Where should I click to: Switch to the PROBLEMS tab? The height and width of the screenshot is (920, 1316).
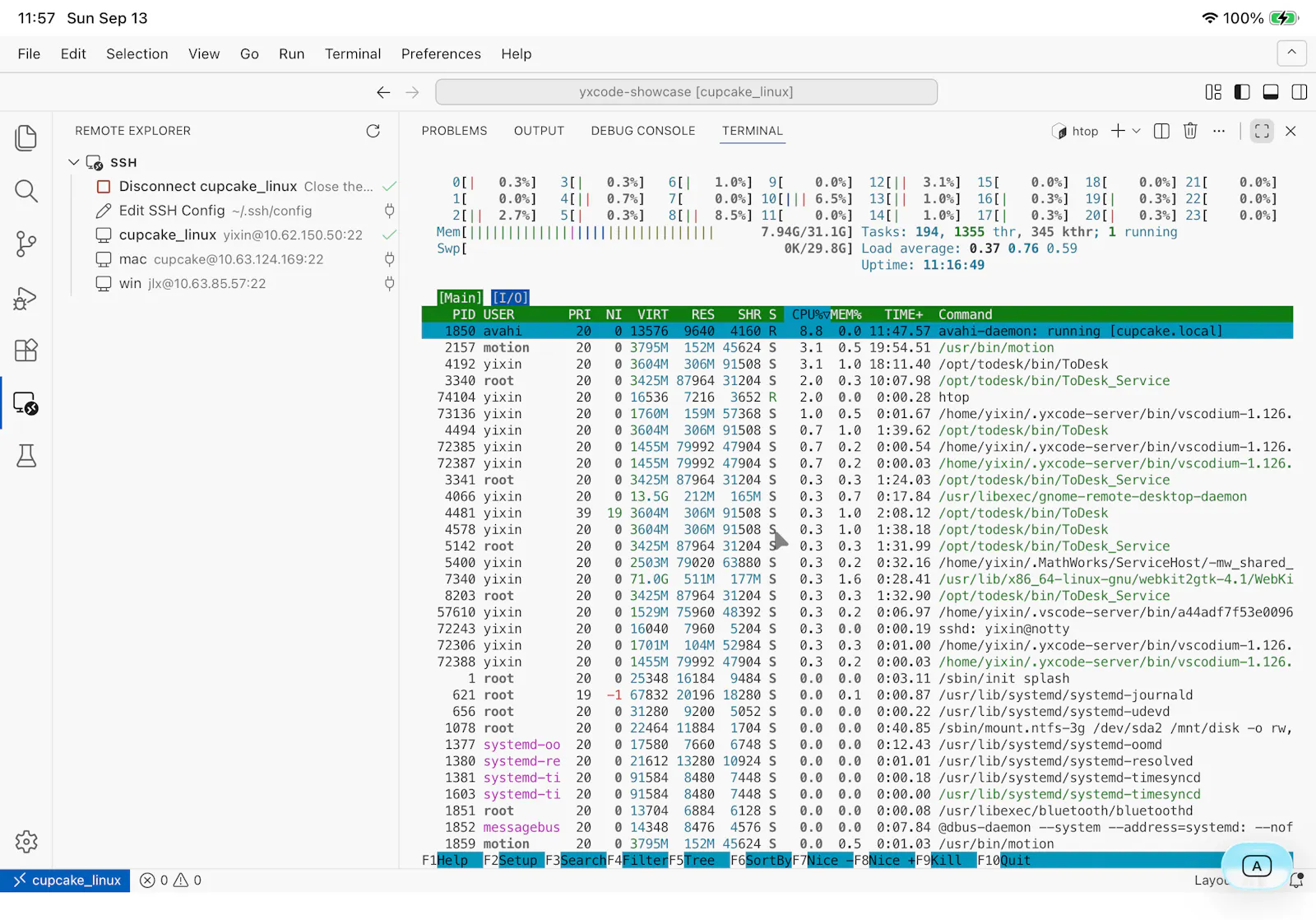click(x=454, y=131)
